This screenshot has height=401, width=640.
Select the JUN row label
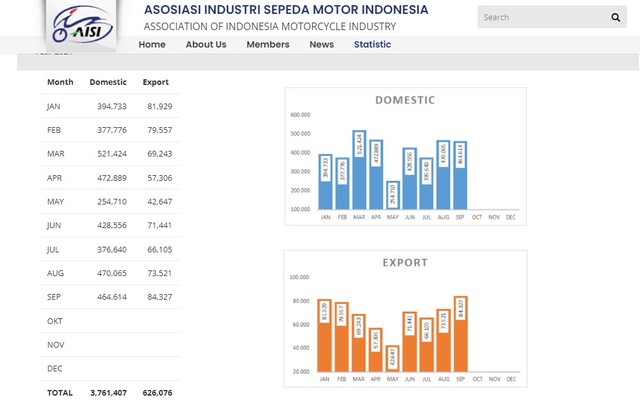coord(54,225)
